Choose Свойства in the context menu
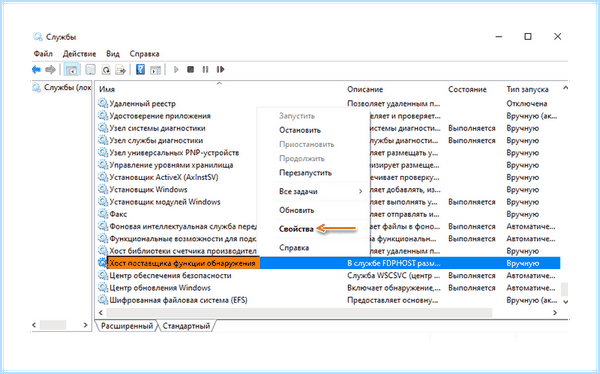This screenshot has height=374, width=600. (296, 229)
